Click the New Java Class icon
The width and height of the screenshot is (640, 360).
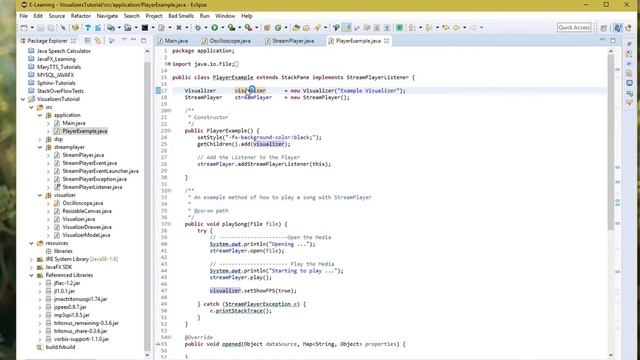coord(278,27)
